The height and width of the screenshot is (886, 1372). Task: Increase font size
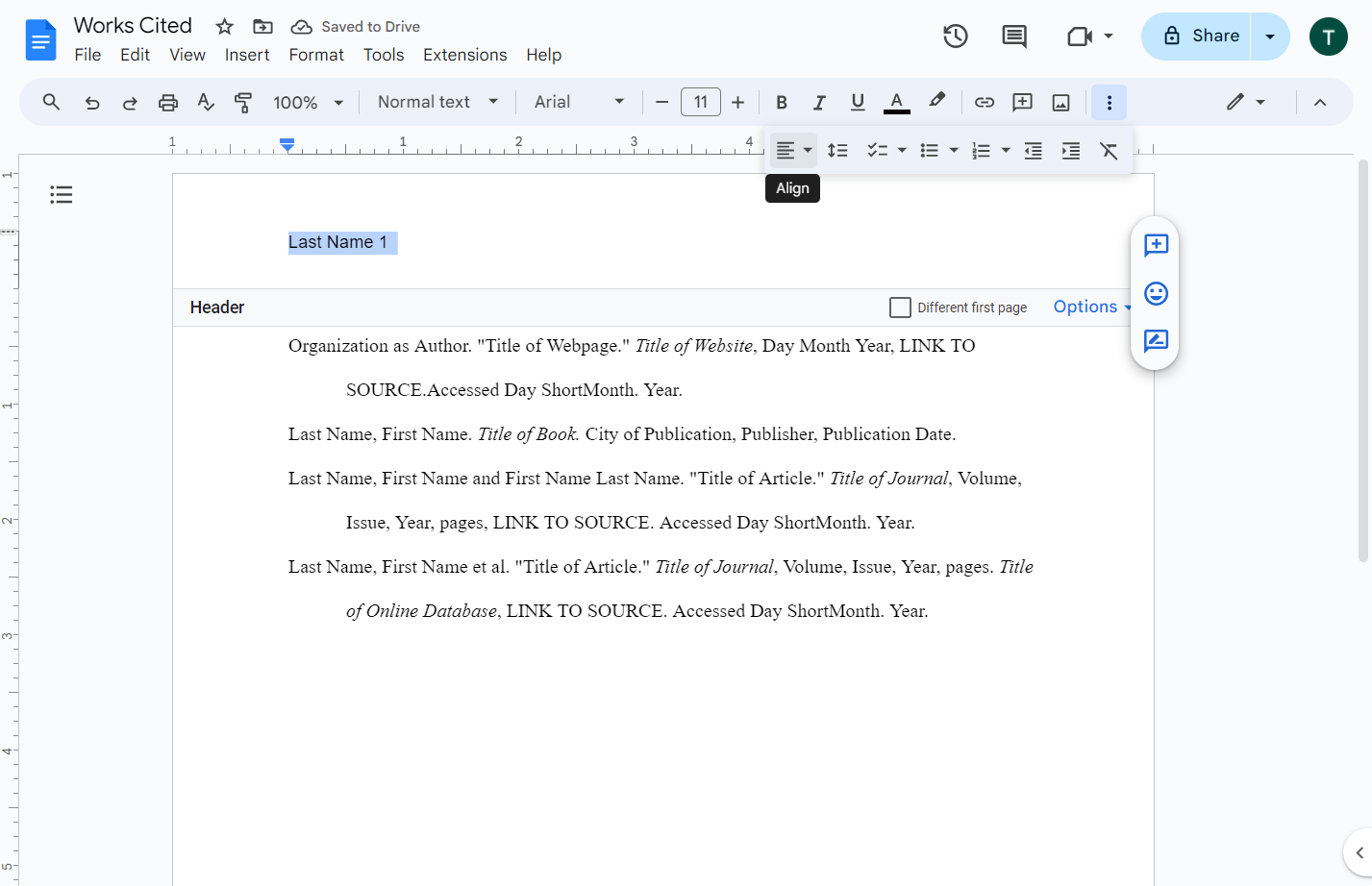pyautogui.click(x=738, y=102)
